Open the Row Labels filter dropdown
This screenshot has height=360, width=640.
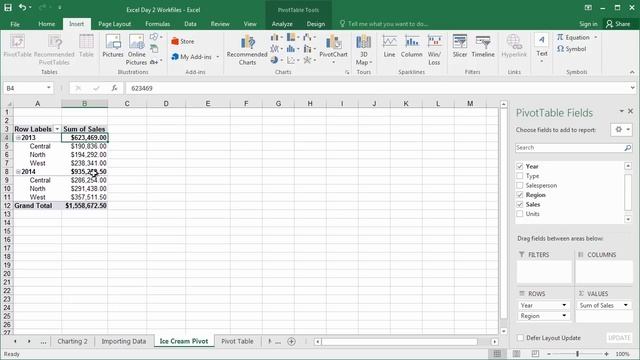point(57,129)
